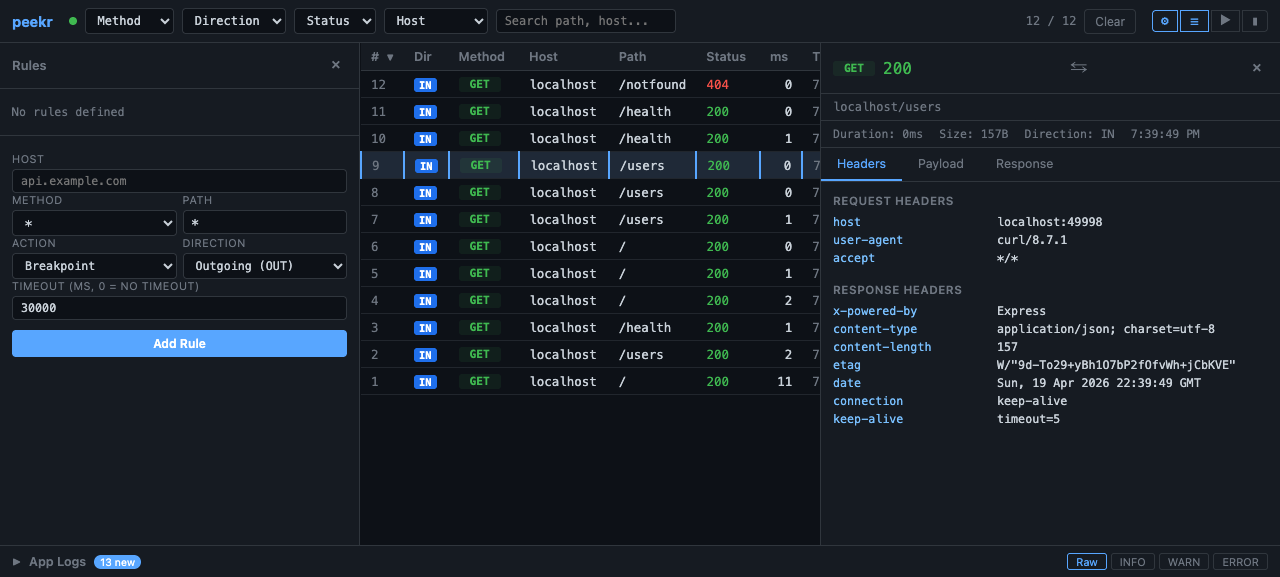Viewport: 1280px width, 577px height.
Task: Click the TIMEOUT 30000 input
Action: pyautogui.click(x=179, y=308)
